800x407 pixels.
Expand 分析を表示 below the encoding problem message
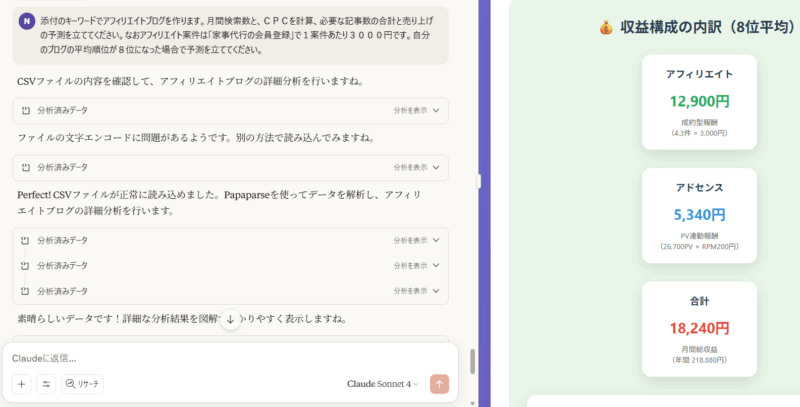pos(416,167)
